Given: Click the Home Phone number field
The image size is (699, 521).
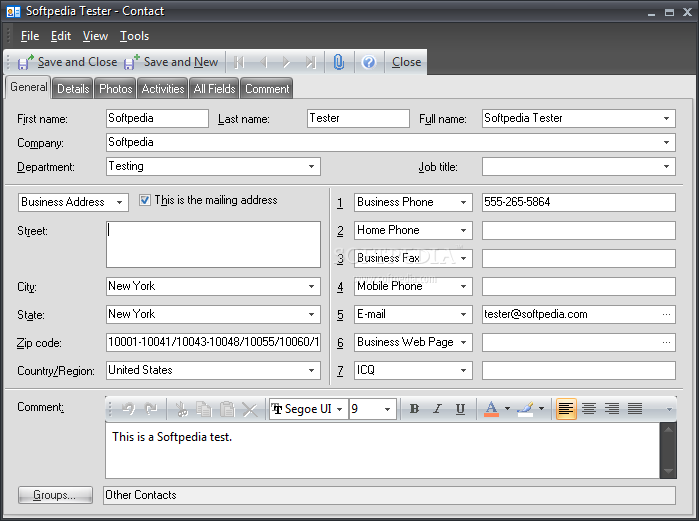Looking at the screenshot, I should point(579,231).
